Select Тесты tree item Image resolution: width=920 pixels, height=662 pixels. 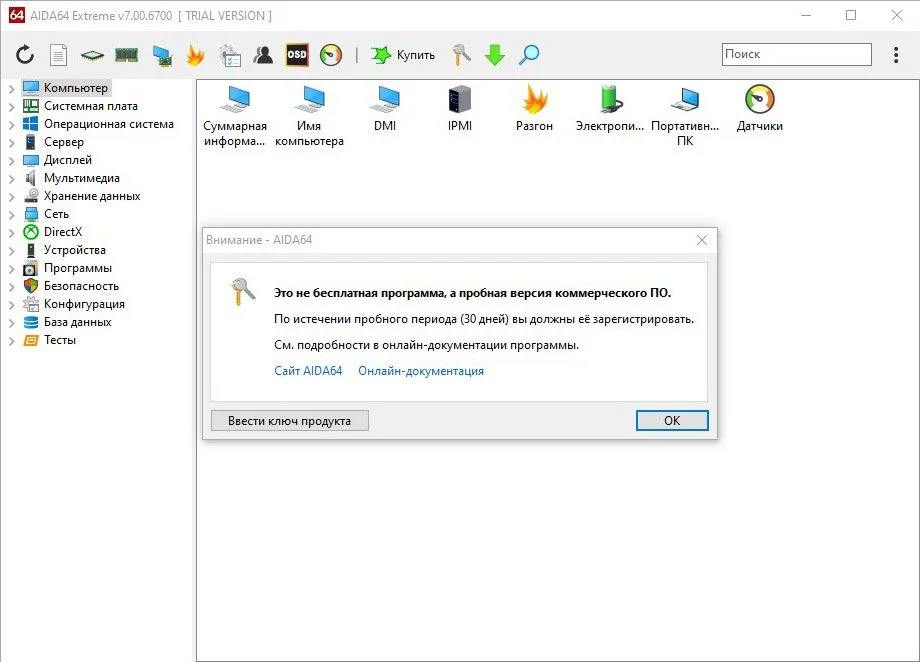tap(59, 340)
